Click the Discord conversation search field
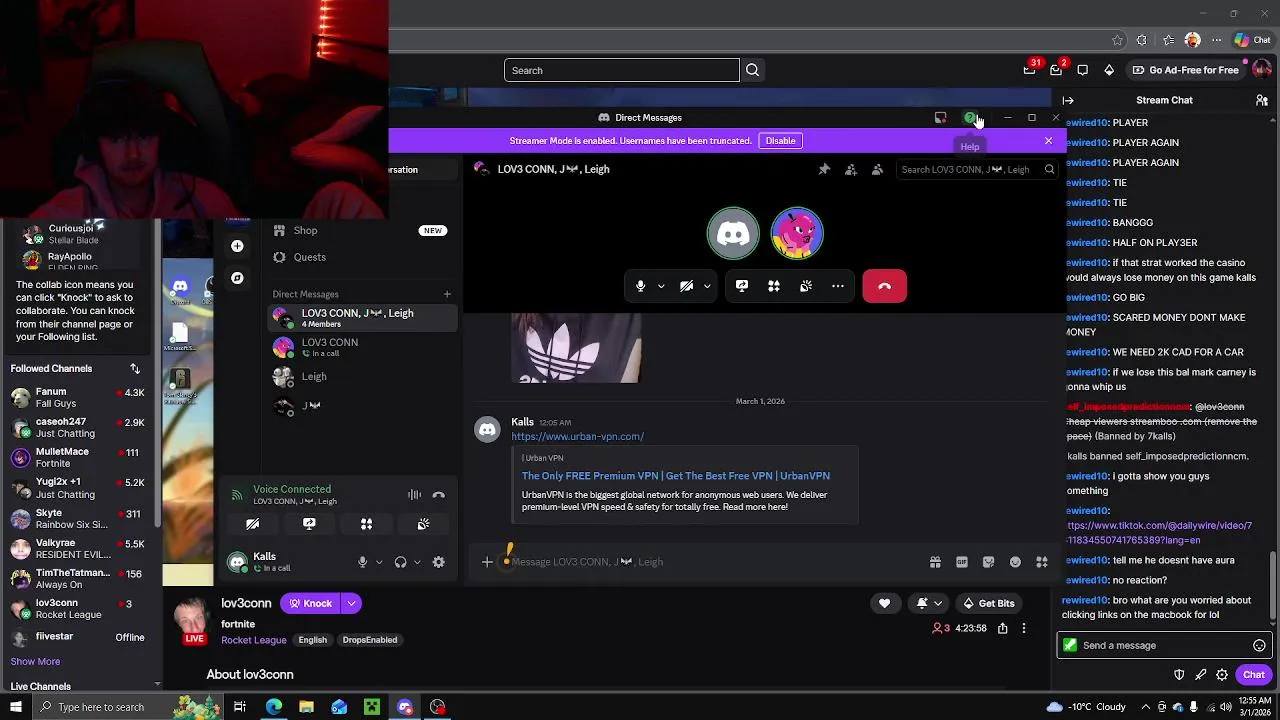This screenshot has height=720, width=1280. pos(976,169)
